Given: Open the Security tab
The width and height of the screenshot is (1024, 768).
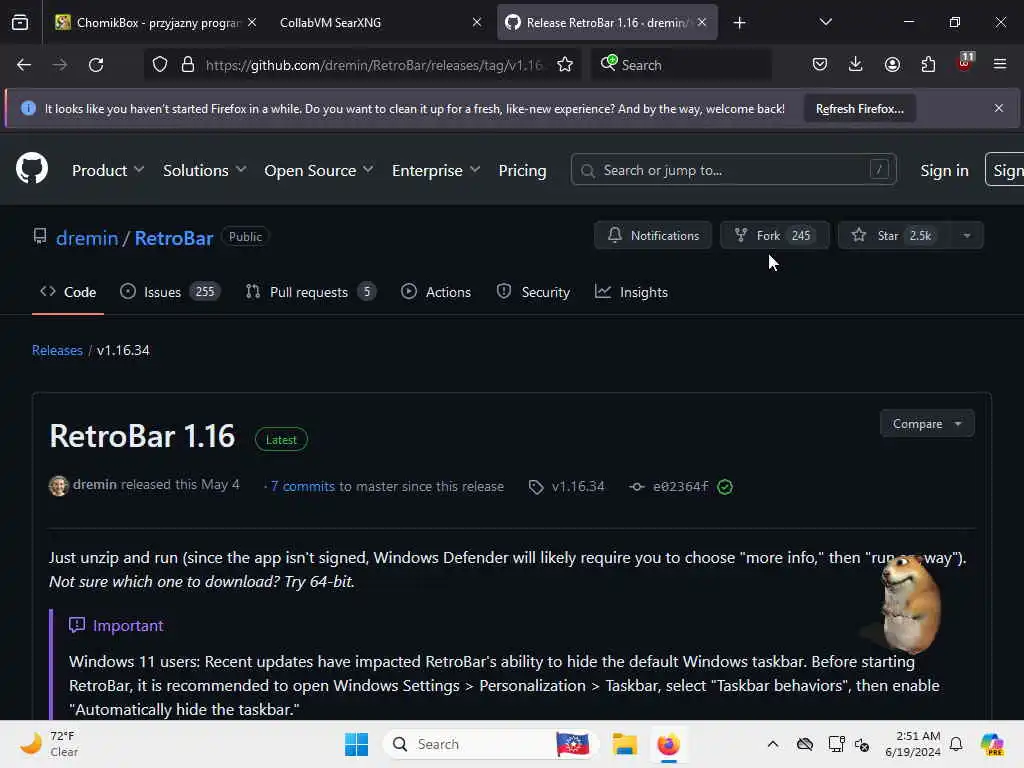Looking at the screenshot, I should click(x=533, y=292).
